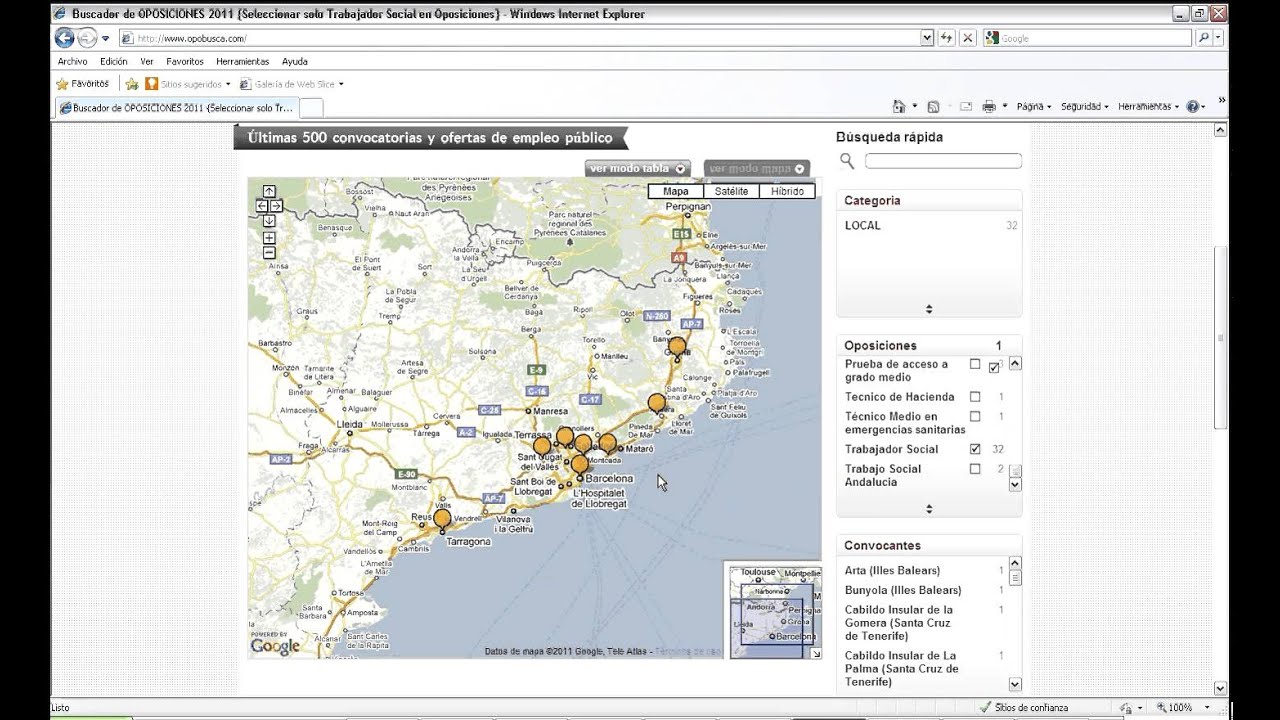
Task: Click the Búsqueda rápida search field
Action: pyautogui.click(x=943, y=161)
